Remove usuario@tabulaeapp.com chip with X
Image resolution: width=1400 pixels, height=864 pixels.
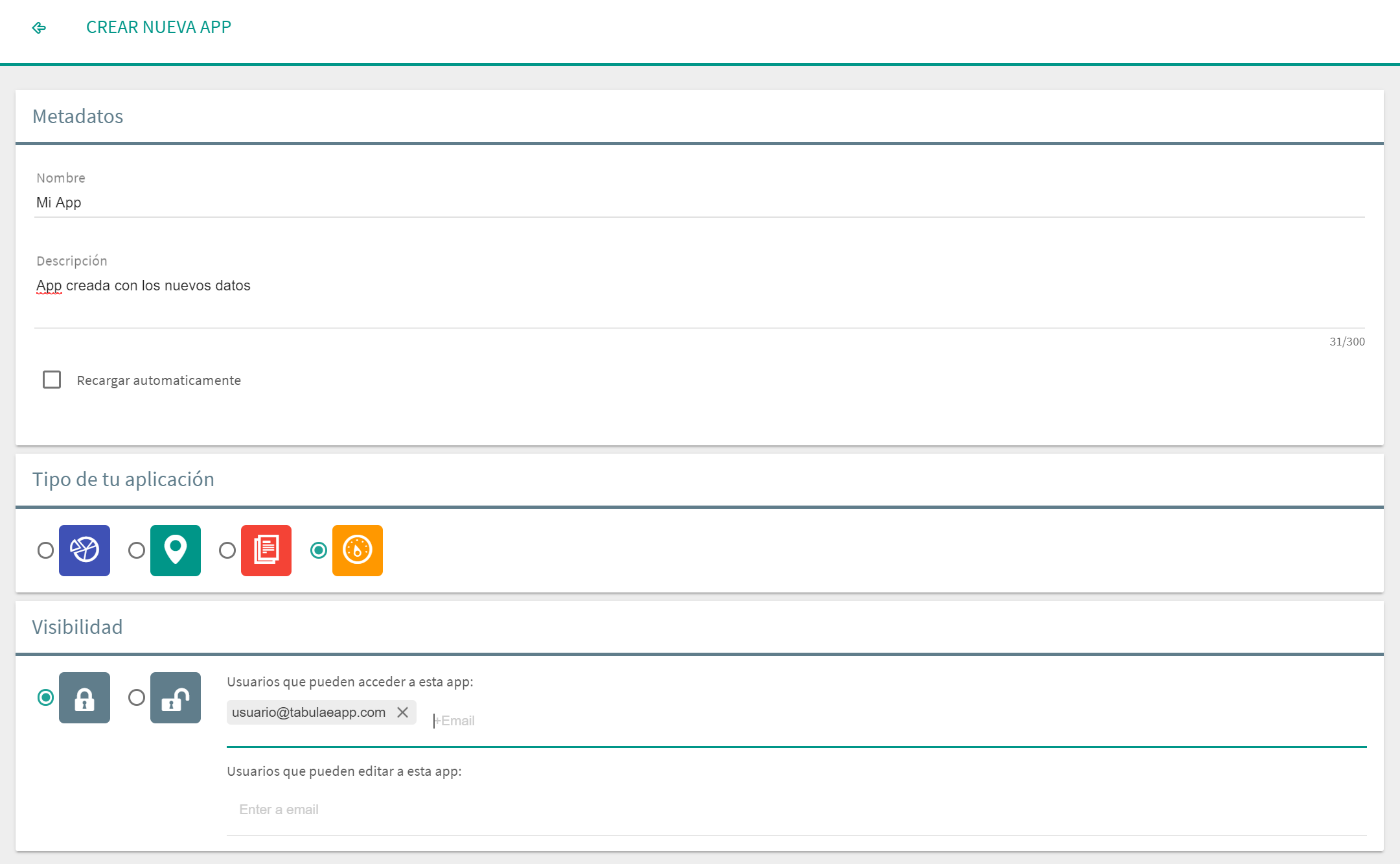(402, 712)
